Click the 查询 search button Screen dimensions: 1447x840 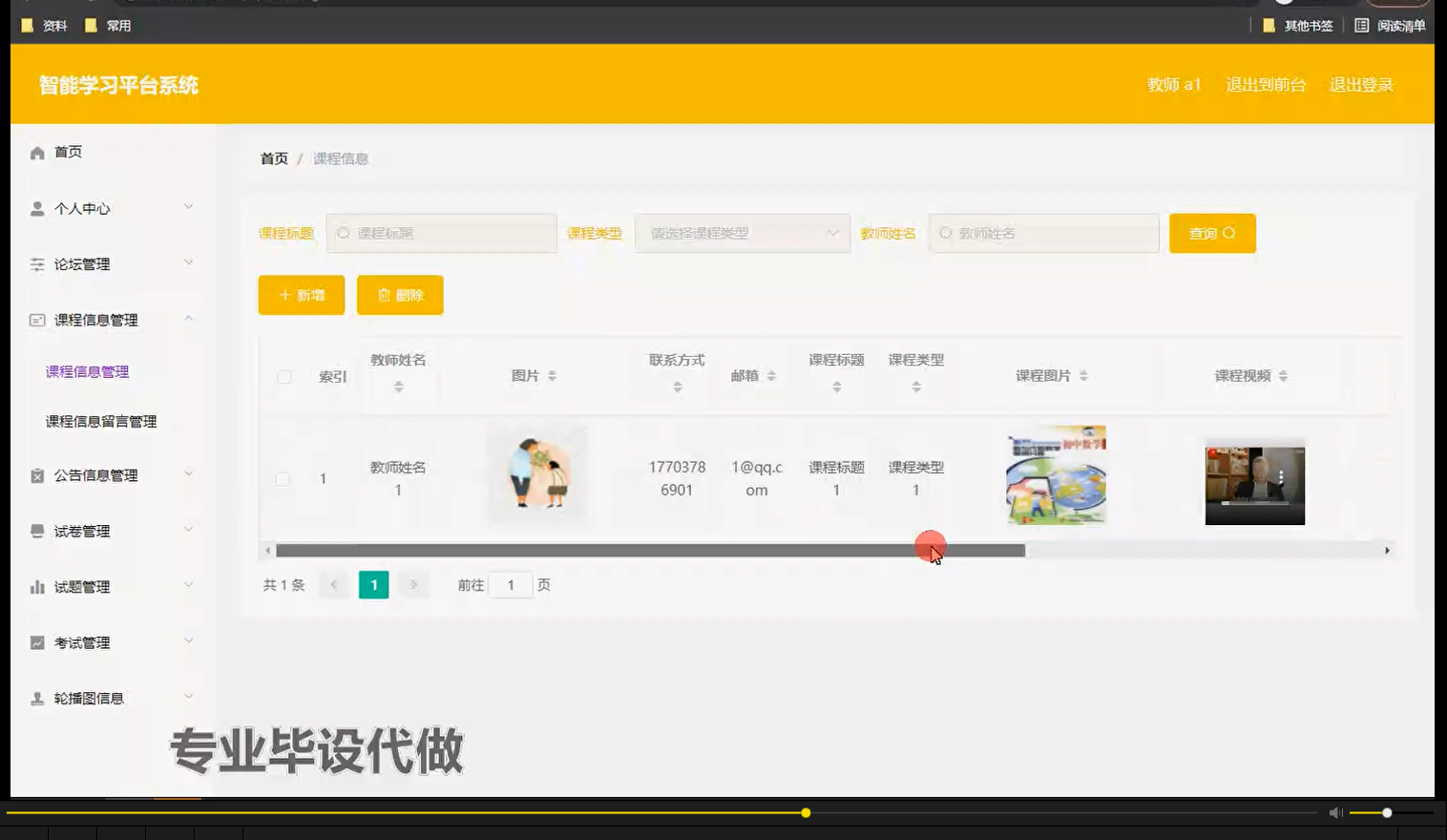click(x=1211, y=232)
